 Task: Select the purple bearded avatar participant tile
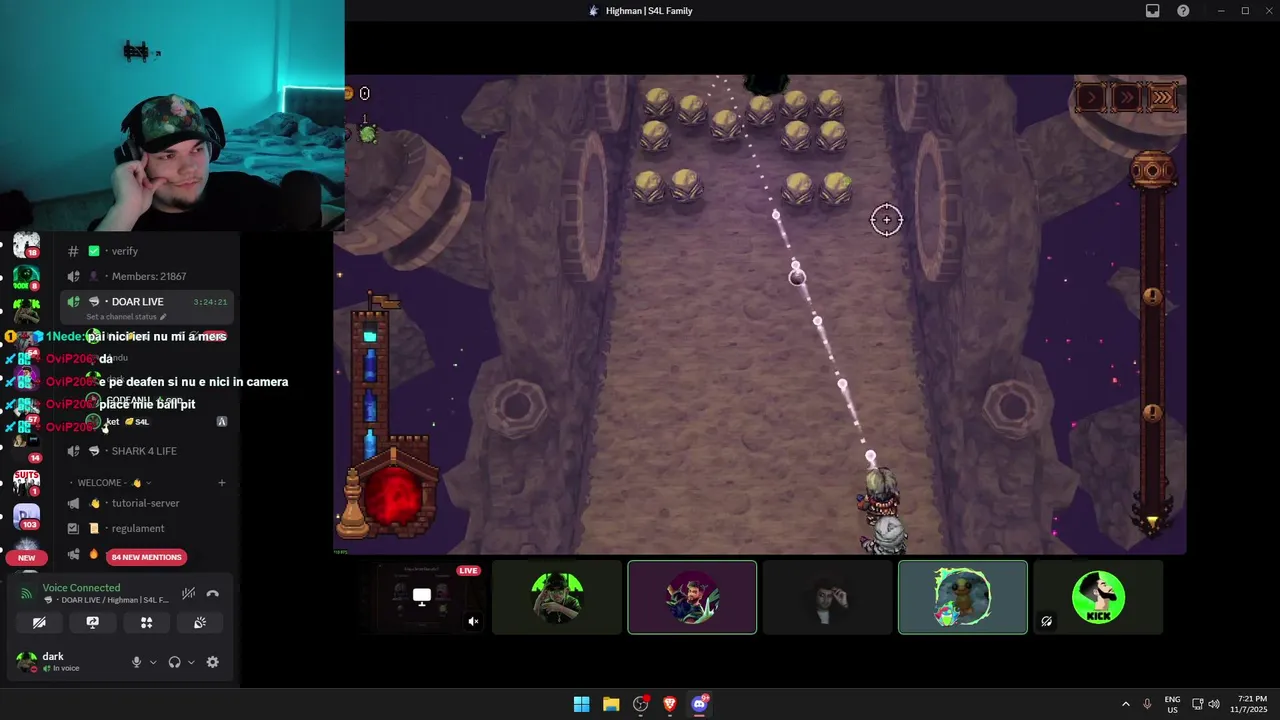click(692, 597)
